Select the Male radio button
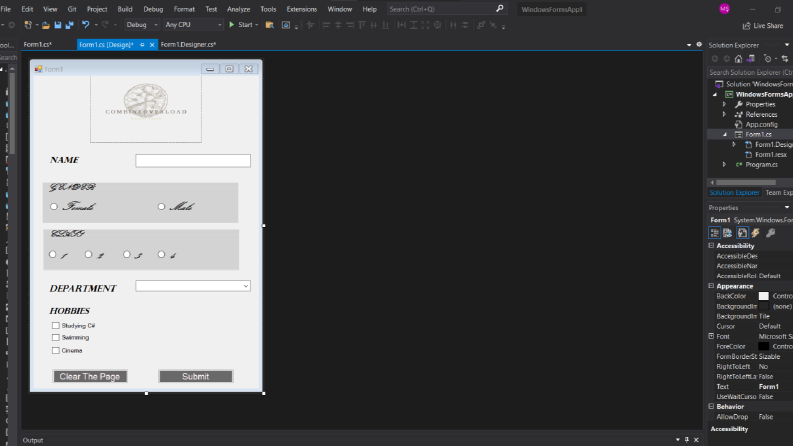The height and width of the screenshot is (446, 793). point(161,206)
